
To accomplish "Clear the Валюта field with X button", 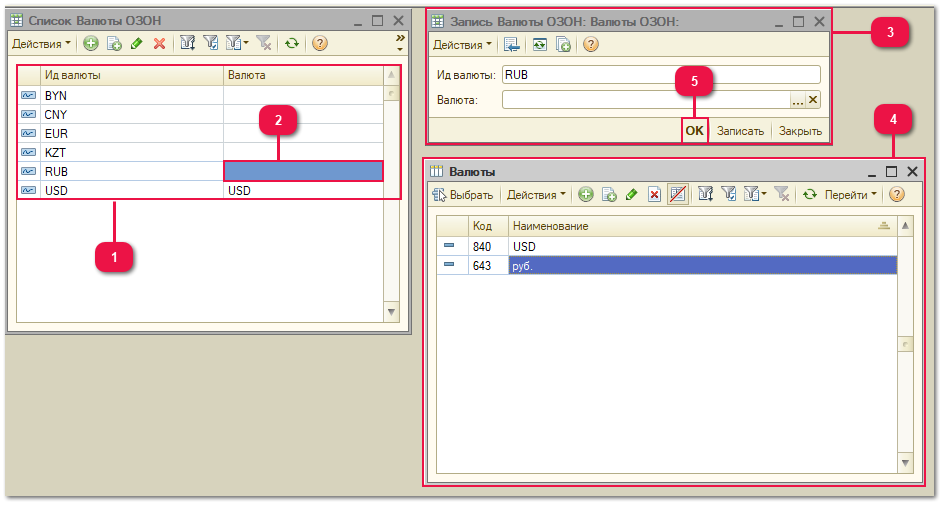I will (x=812, y=100).
